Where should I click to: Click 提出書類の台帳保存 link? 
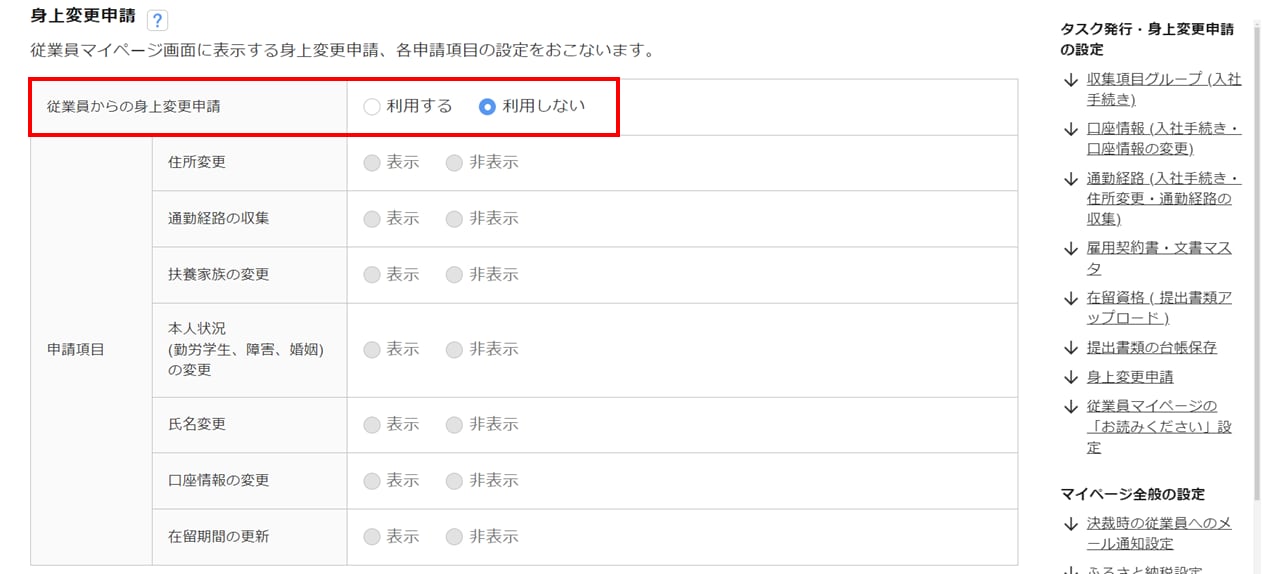tap(1151, 348)
